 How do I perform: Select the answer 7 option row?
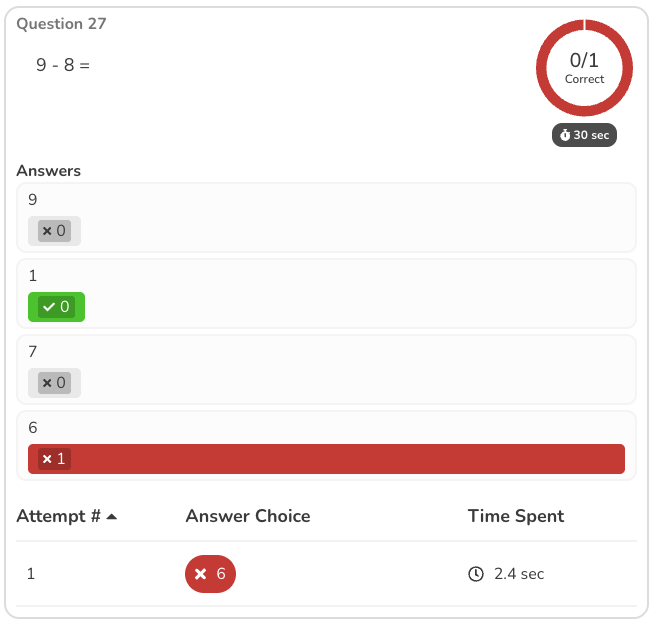pos(326,369)
